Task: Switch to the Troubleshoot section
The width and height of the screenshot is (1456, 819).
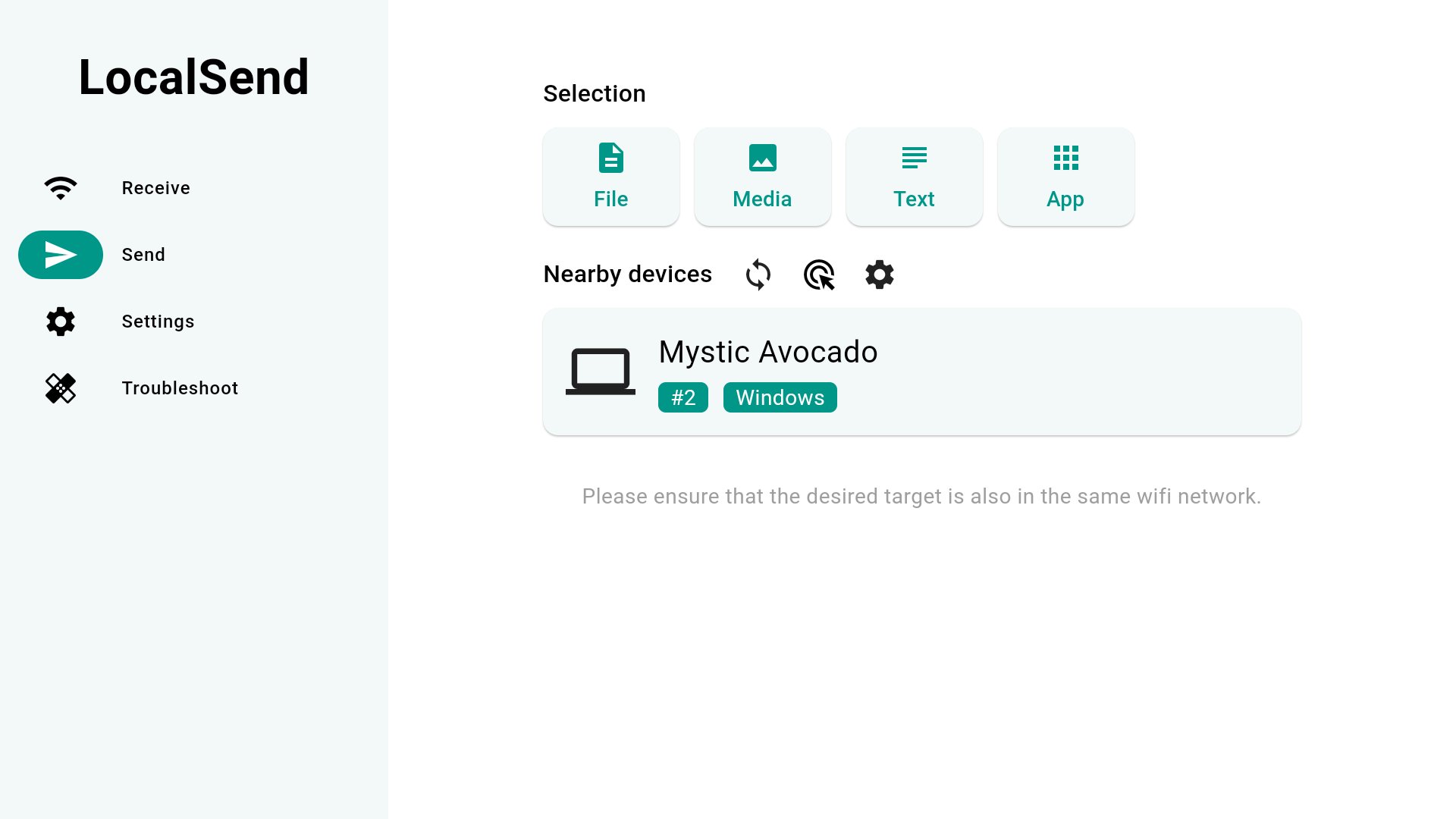Action: click(x=180, y=388)
